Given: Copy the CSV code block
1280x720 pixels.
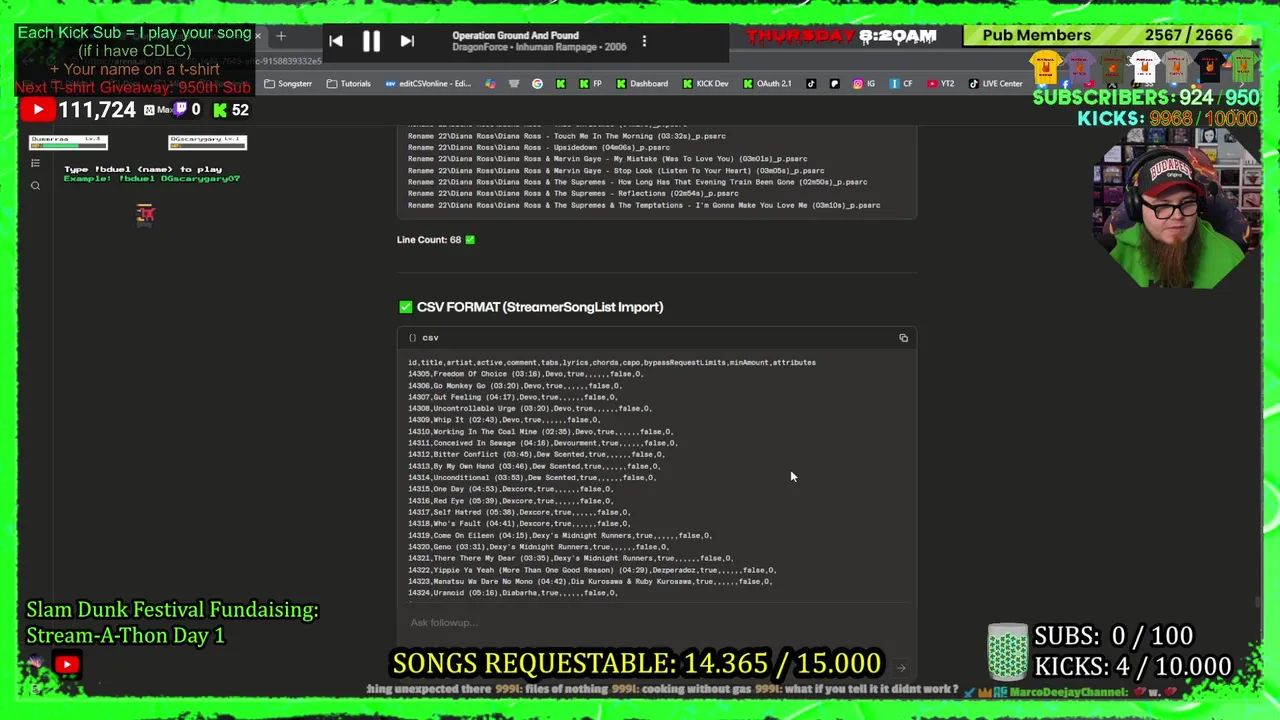Looking at the screenshot, I should [903, 338].
